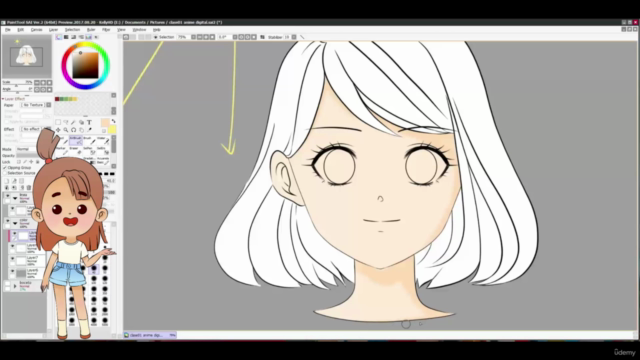Collapse the Layer Effect section
Image resolution: width=640 pixels, height=360 pixels.
3,99
